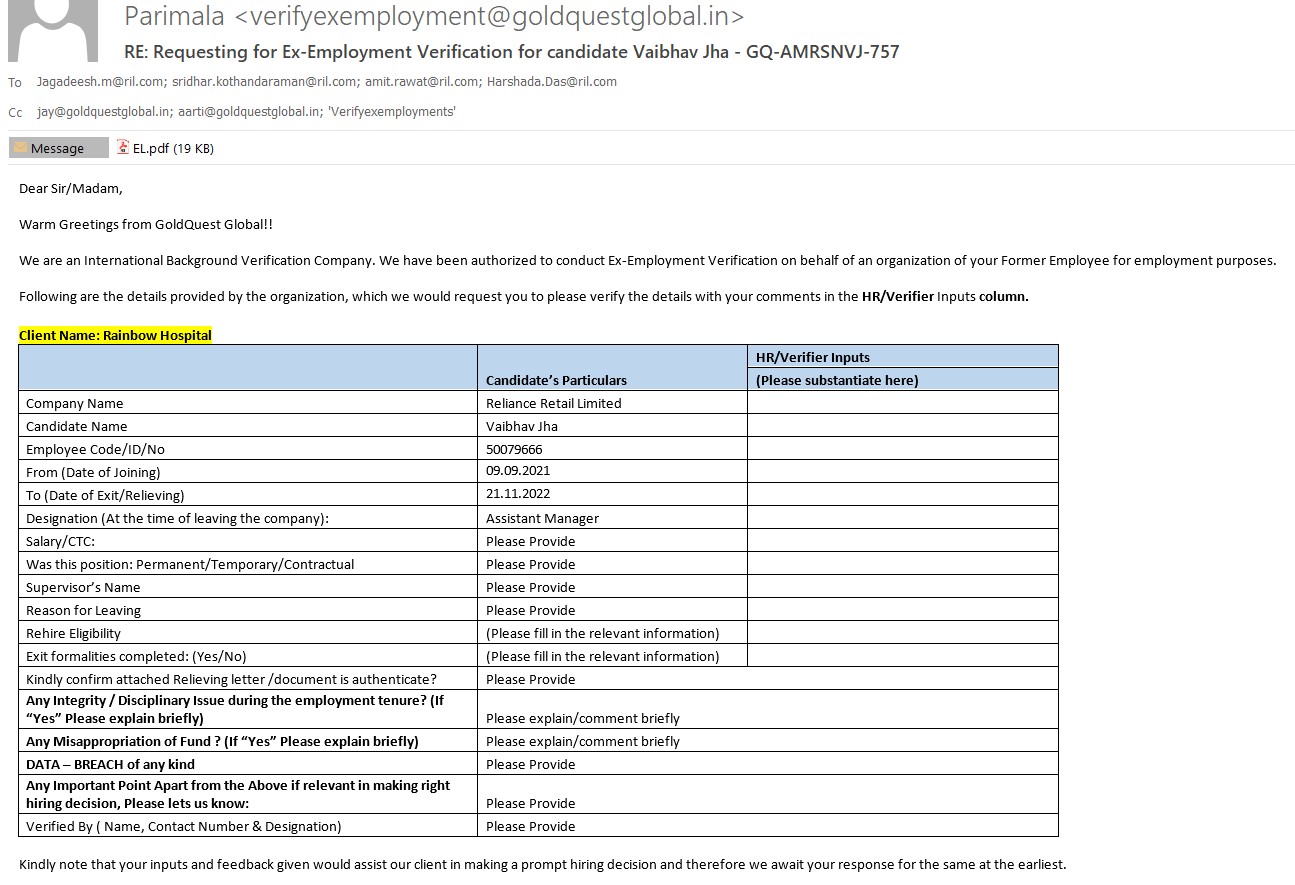This screenshot has width=1295, height=885.
Task: Click the Rehire Eligibility verifier input cell
Action: (901, 633)
